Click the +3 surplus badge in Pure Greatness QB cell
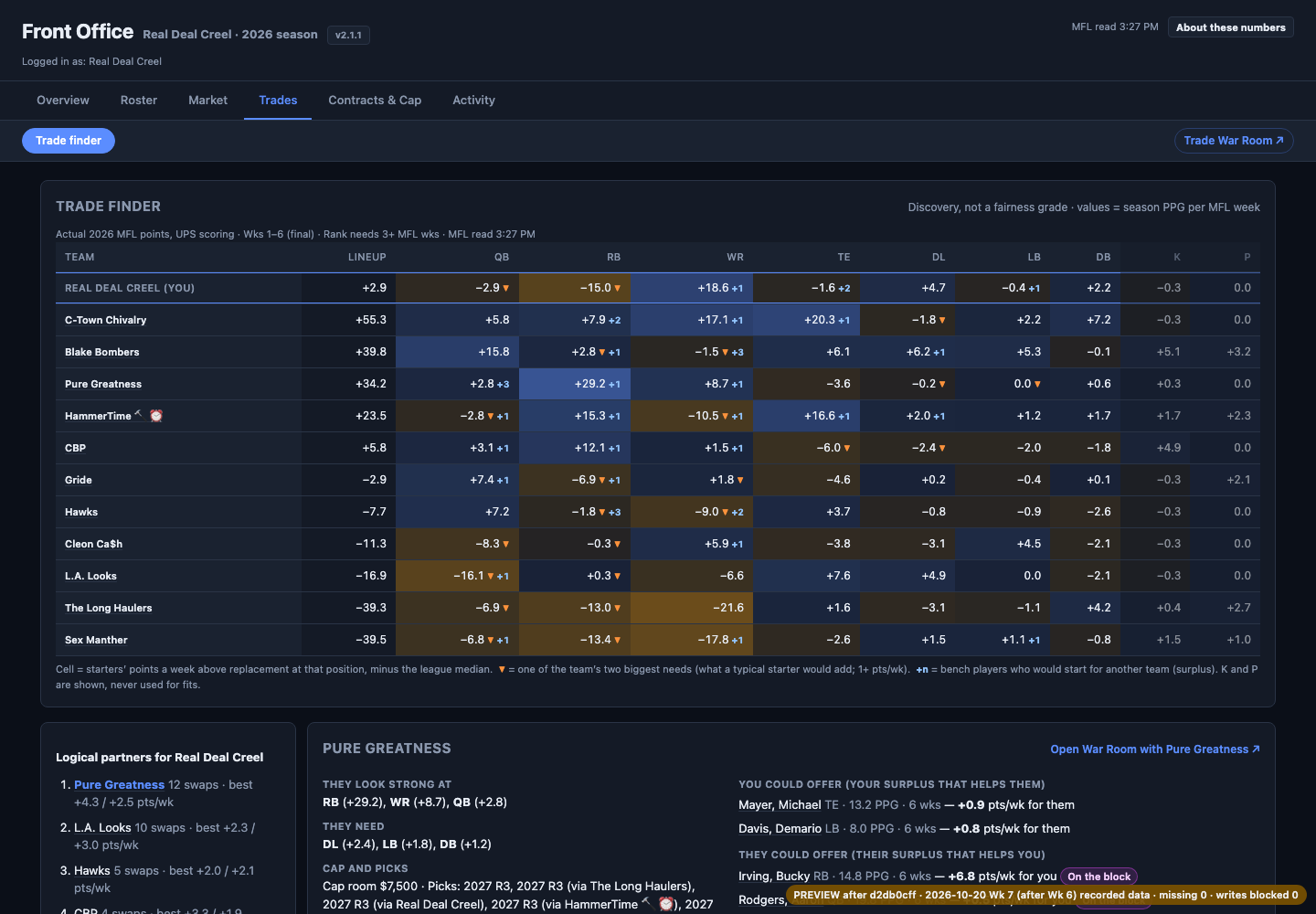The width and height of the screenshot is (1316, 914). [503, 385]
